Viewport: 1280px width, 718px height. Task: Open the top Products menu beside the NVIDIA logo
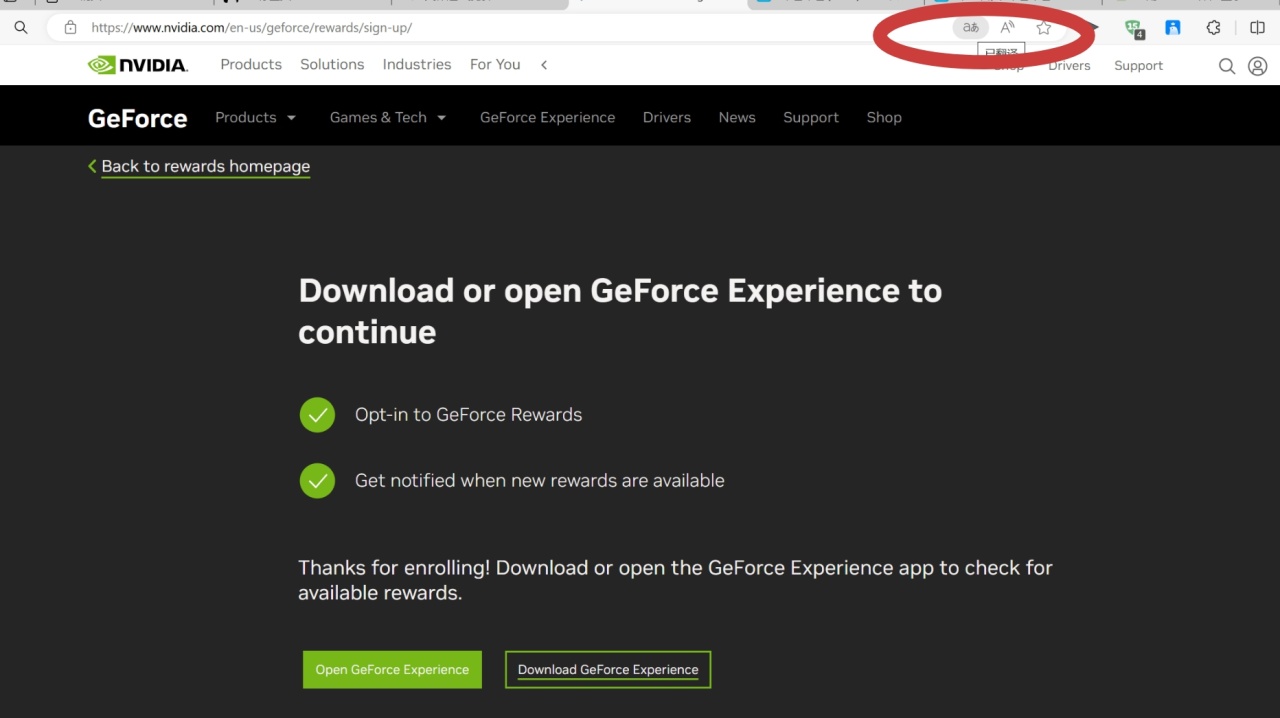[251, 64]
